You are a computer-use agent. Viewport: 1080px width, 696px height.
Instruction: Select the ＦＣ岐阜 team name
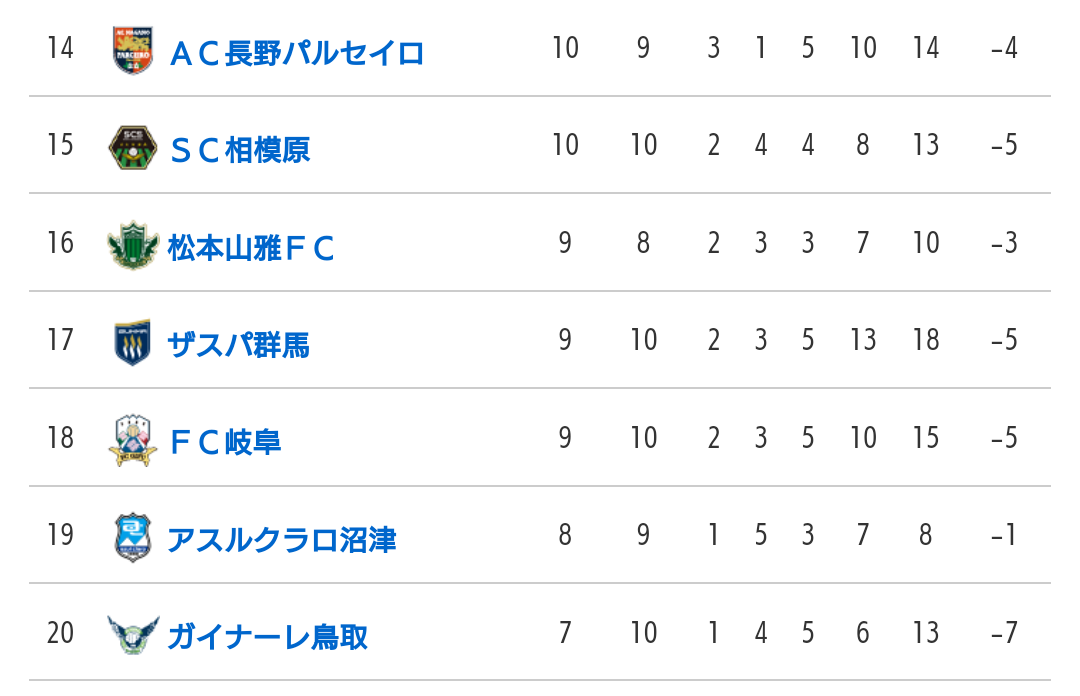click(225, 442)
